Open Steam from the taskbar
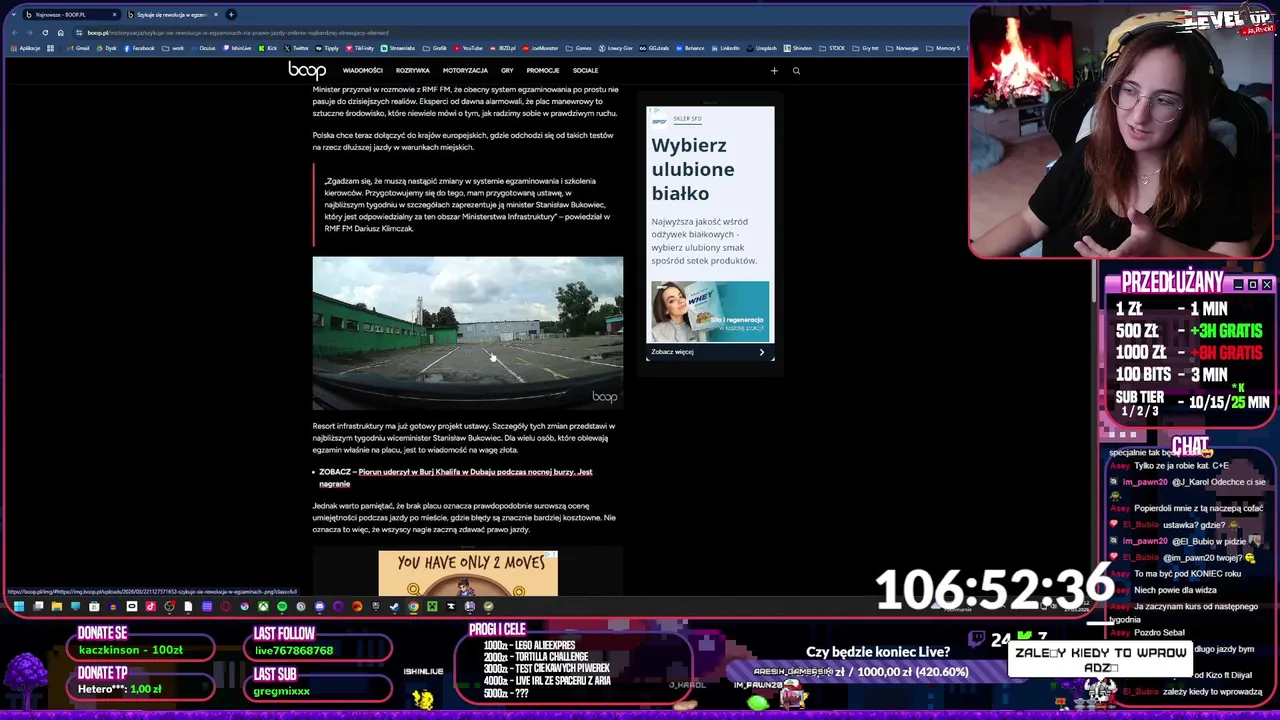This screenshot has height=720, width=1280. pos(394,606)
